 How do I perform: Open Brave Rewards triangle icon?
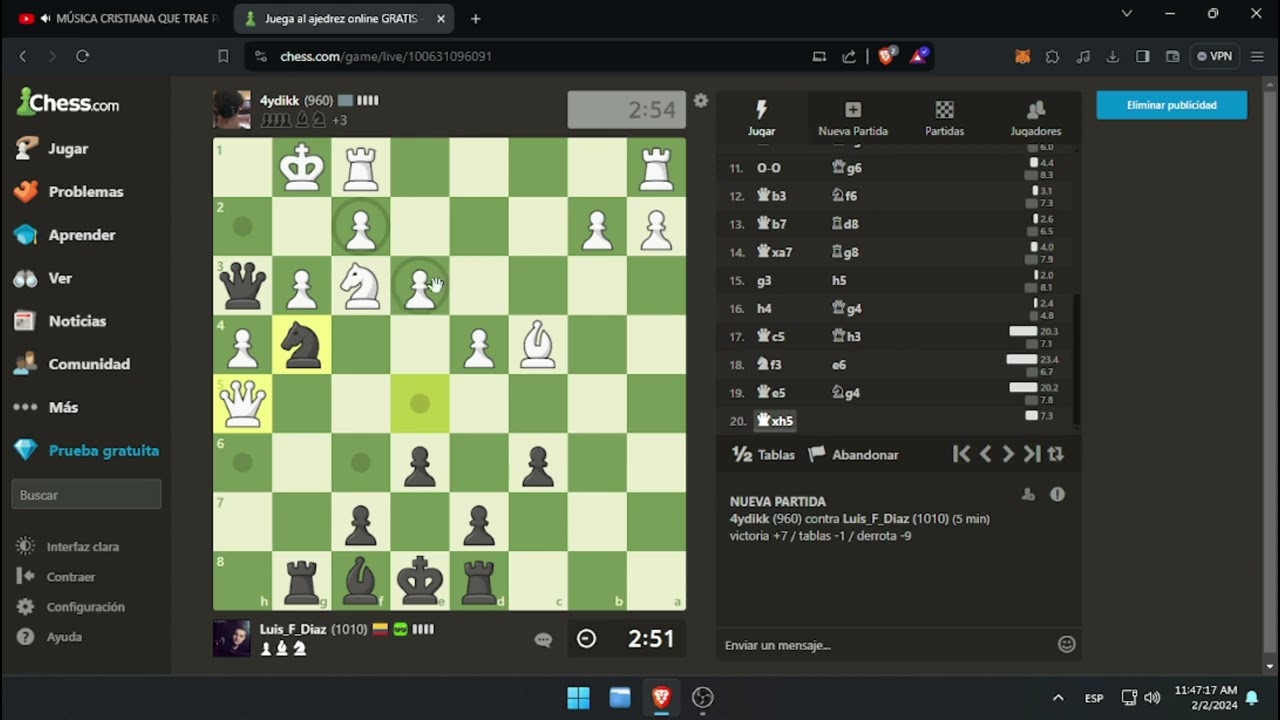[918, 56]
